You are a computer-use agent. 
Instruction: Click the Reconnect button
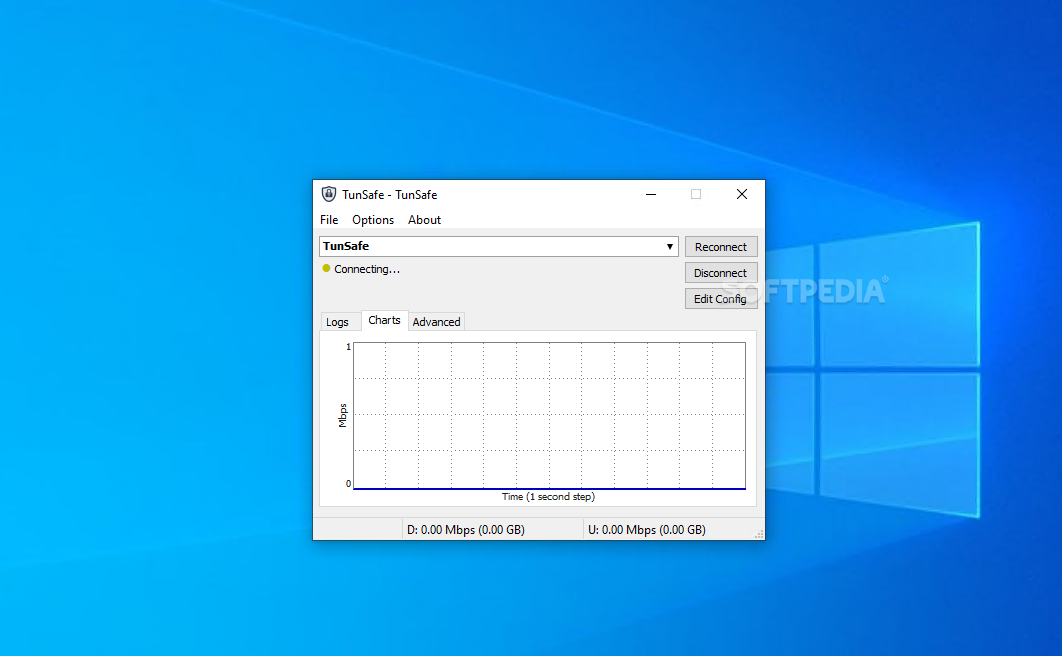[721, 247]
